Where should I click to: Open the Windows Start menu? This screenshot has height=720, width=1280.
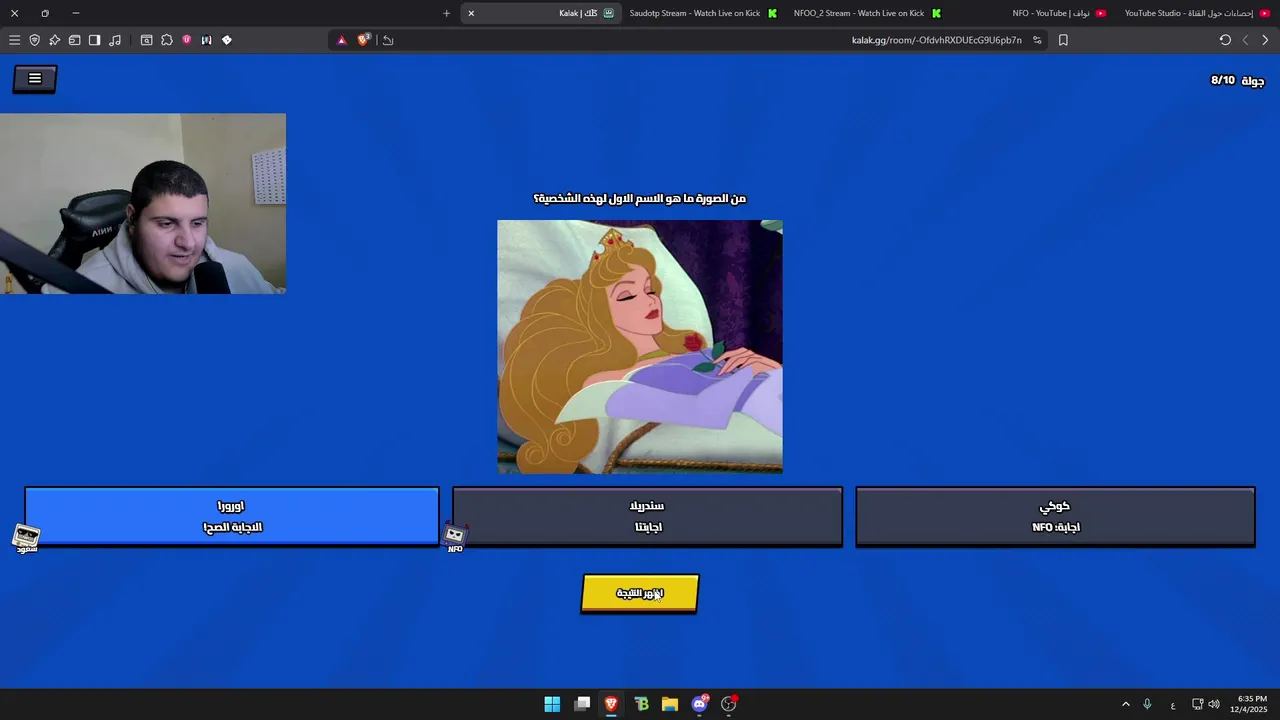[x=552, y=704]
